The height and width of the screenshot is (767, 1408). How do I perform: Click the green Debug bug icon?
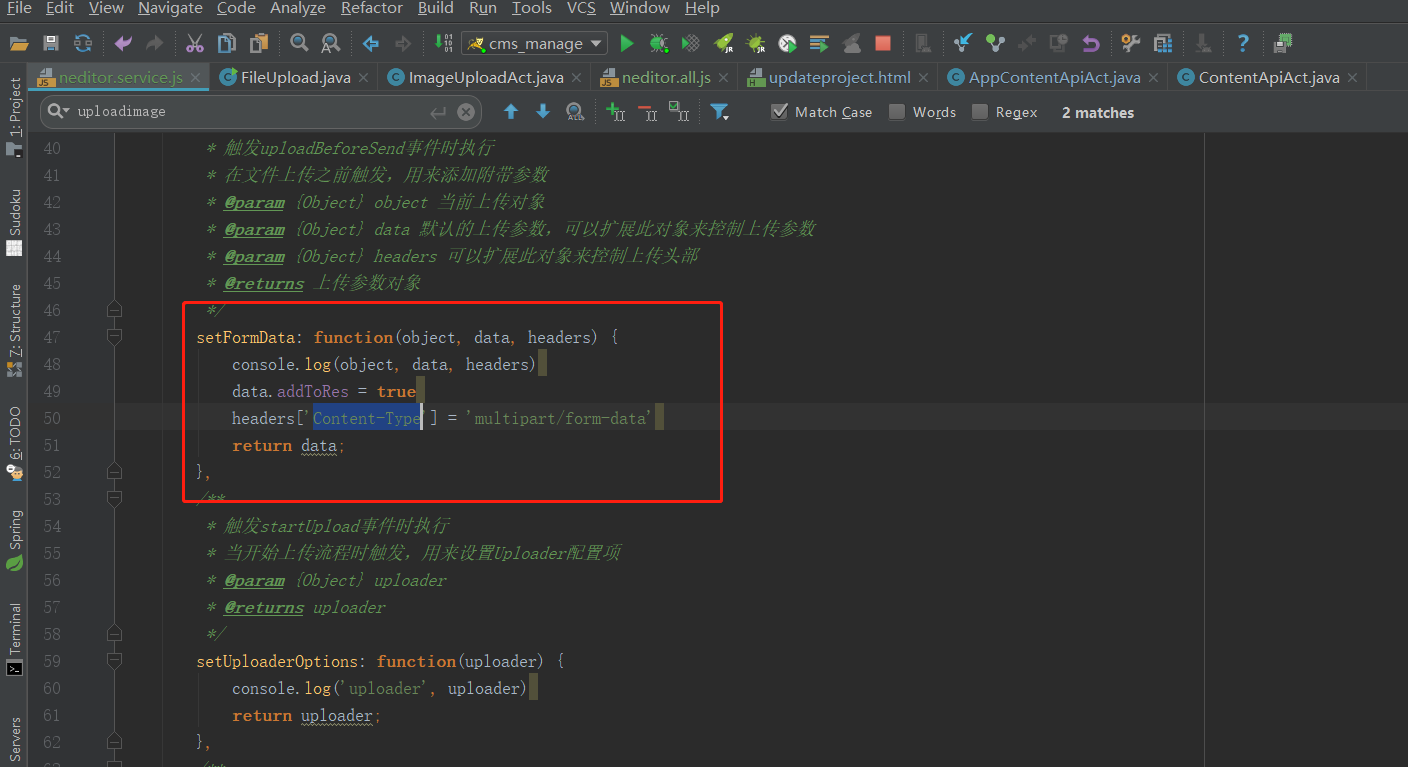point(658,43)
